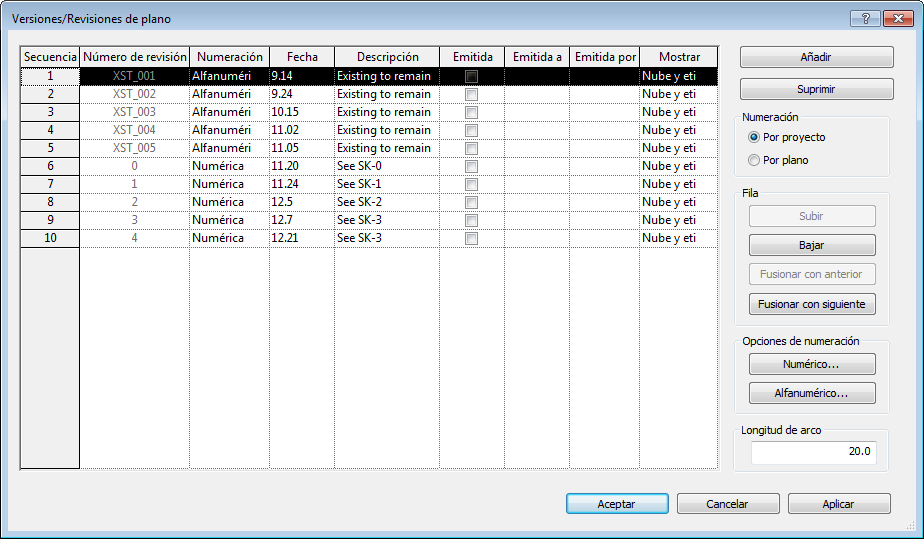Open Numeración cell in sequence 2 row
This screenshot has height=539, width=924.
[x=229, y=94]
